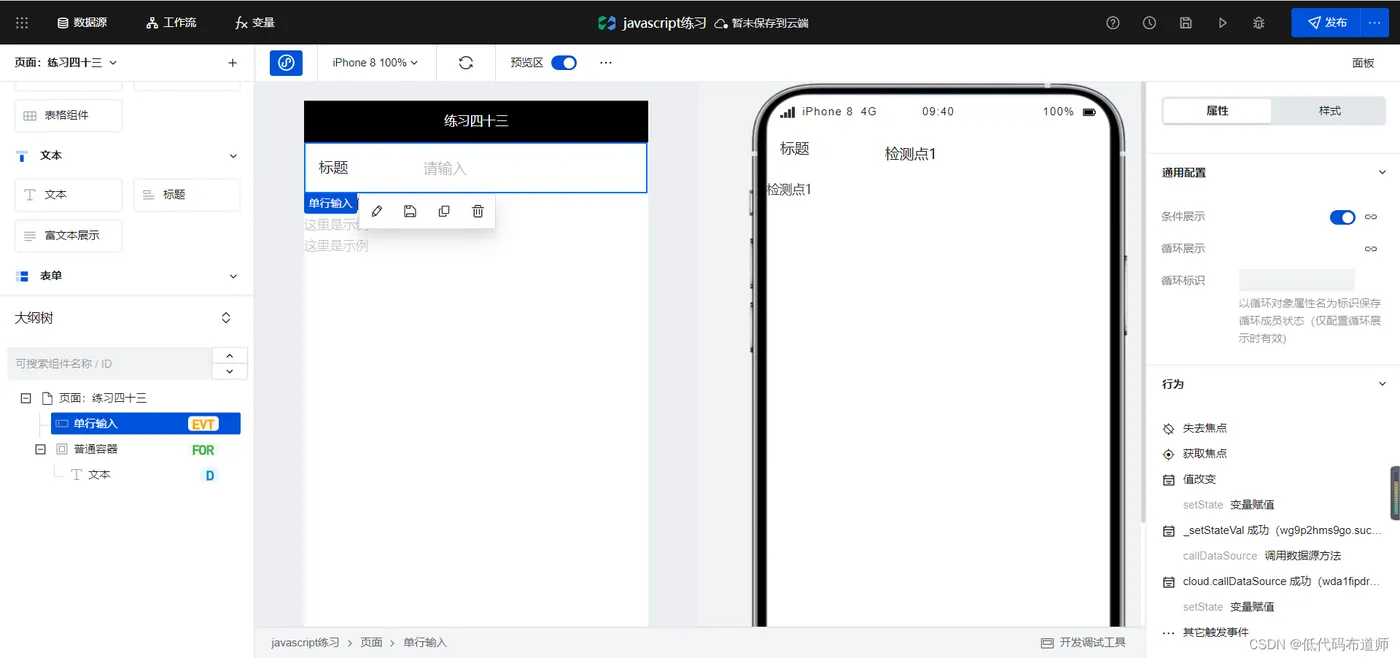Open the 工作流 workflow menu
Image resolution: width=1400 pixels, height=658 pixels.
pos(170,22)
